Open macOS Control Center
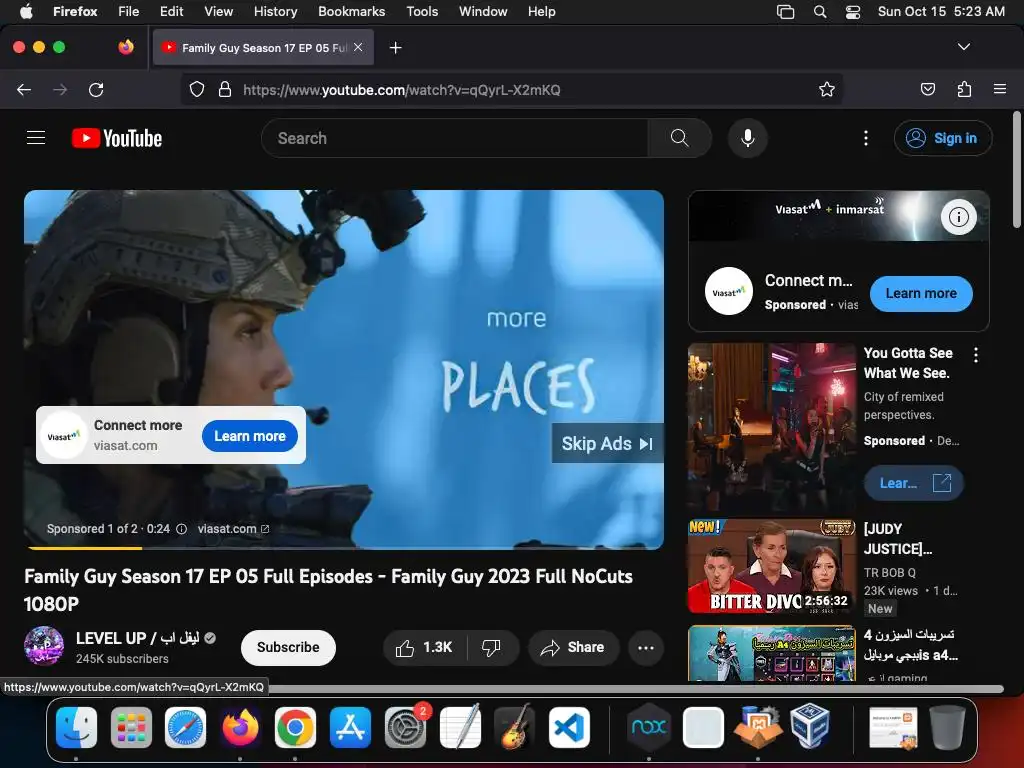The image size is (1024, 768). click(x=852, y=11)
